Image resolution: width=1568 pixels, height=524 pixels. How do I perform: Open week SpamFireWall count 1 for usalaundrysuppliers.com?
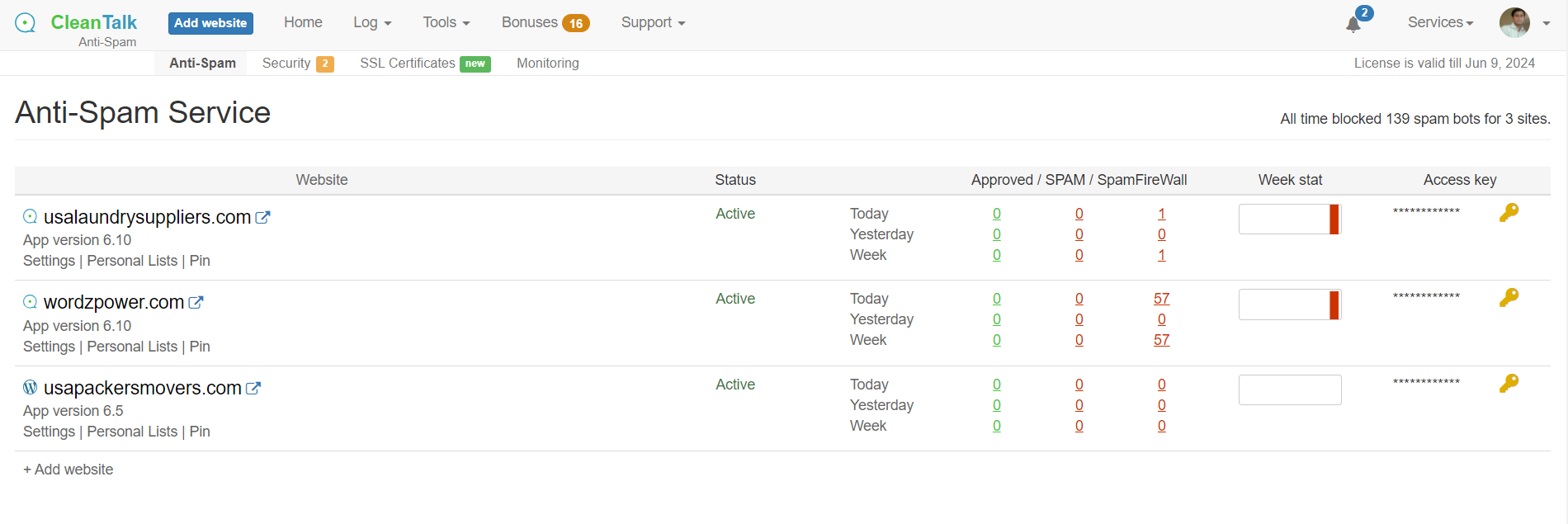[x=1161, y=255]
